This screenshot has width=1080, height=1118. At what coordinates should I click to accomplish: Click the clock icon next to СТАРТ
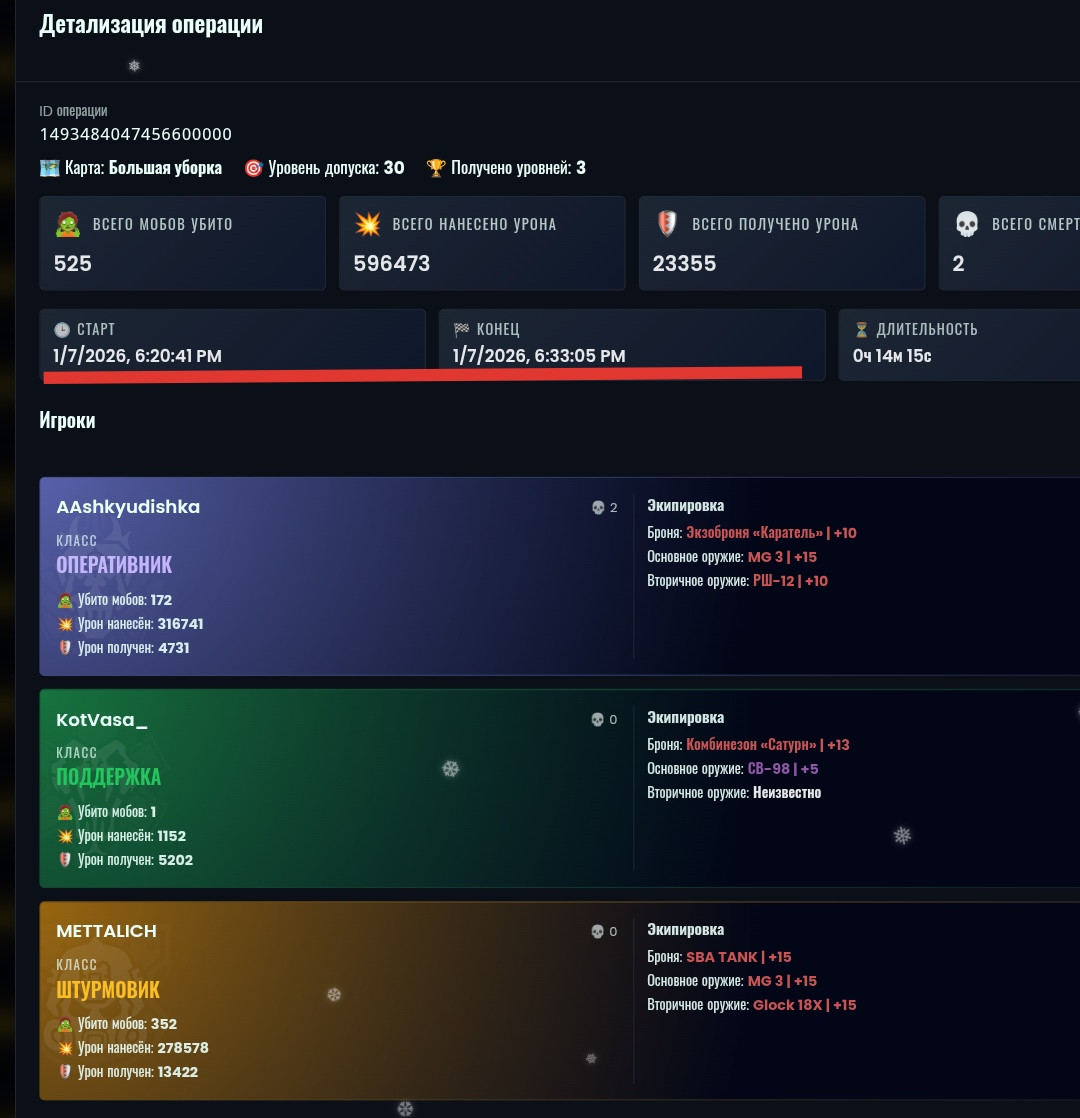[x=62, y=329]
